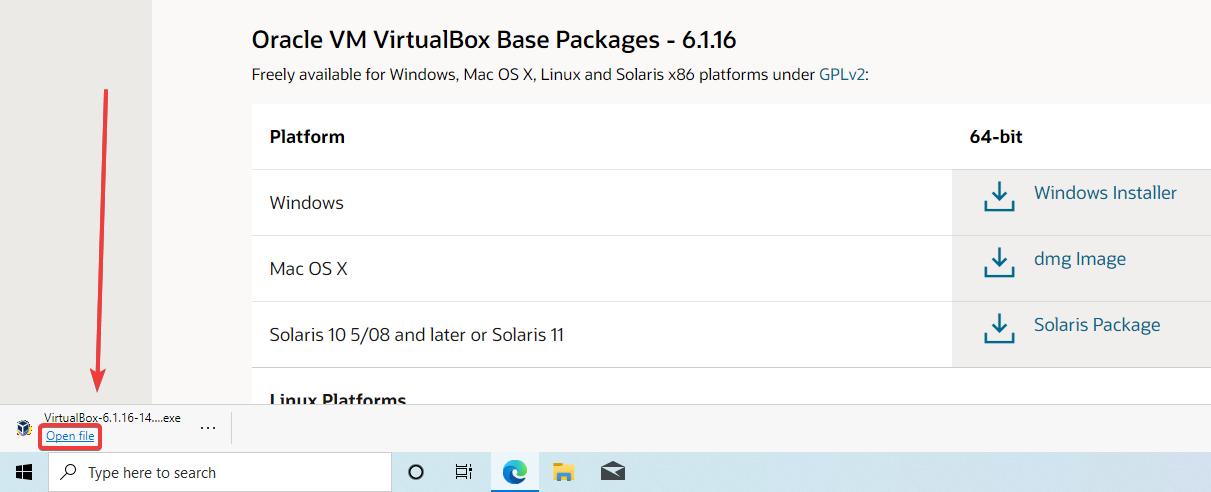Click the dmg Image download icon
The image size is (1211, 492).
tap(998, 263)
